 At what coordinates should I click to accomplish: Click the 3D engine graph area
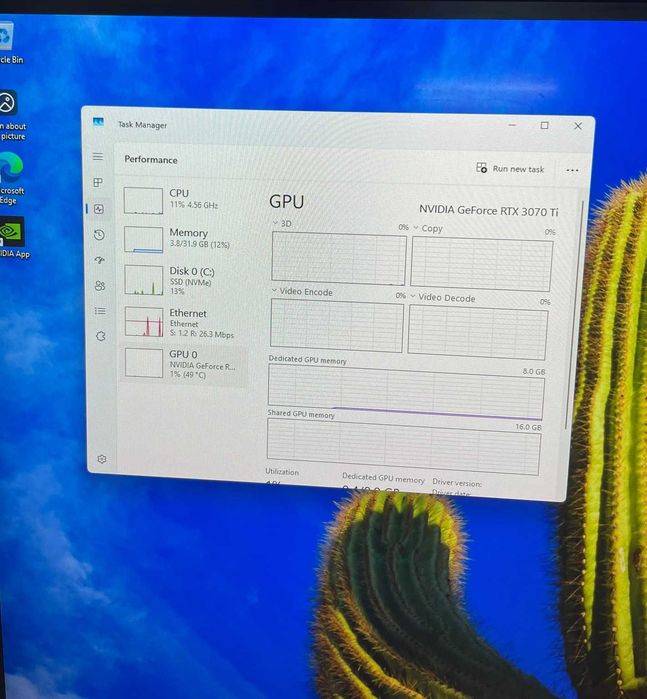[339, 258]
